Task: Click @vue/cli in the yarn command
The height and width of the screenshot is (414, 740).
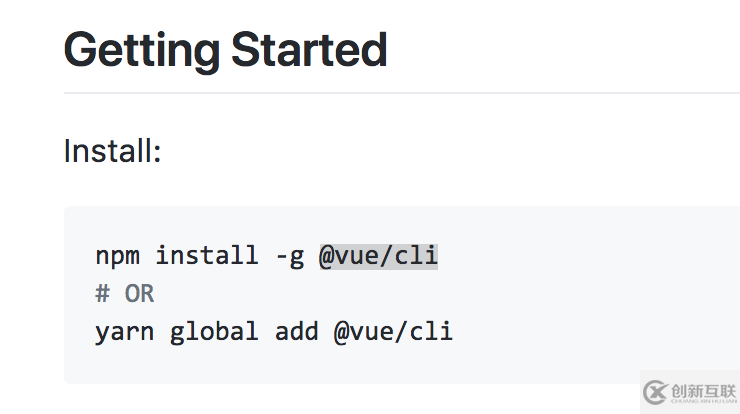Action: point(393,331)
